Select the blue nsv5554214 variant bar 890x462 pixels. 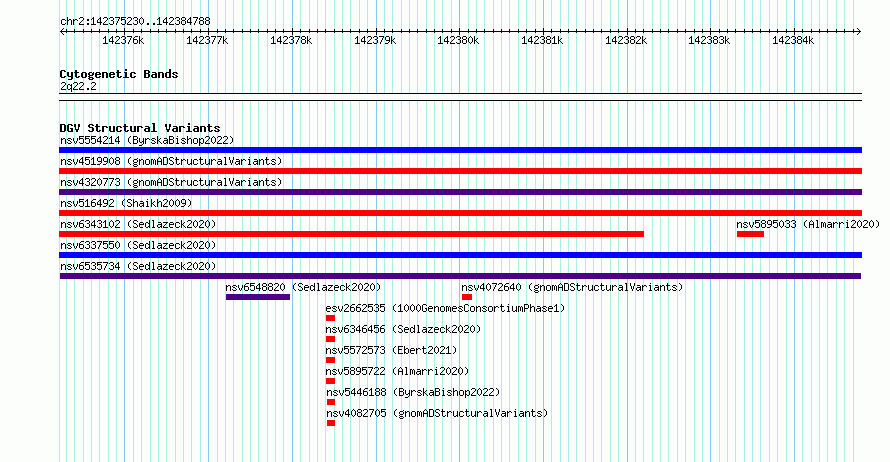click(460, 150)
